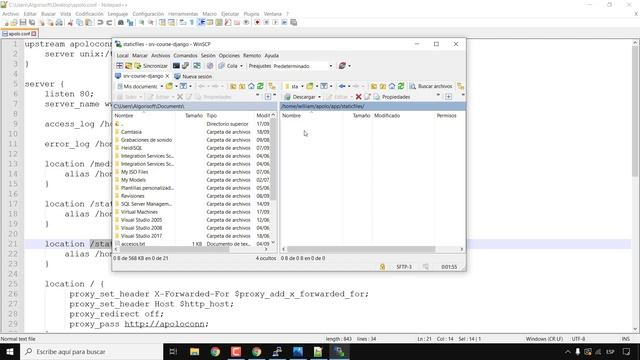Viewport: 640px width, 360px height.
Task: Click Buscar archivos in the remote toolbar
Action: [431, 86]
